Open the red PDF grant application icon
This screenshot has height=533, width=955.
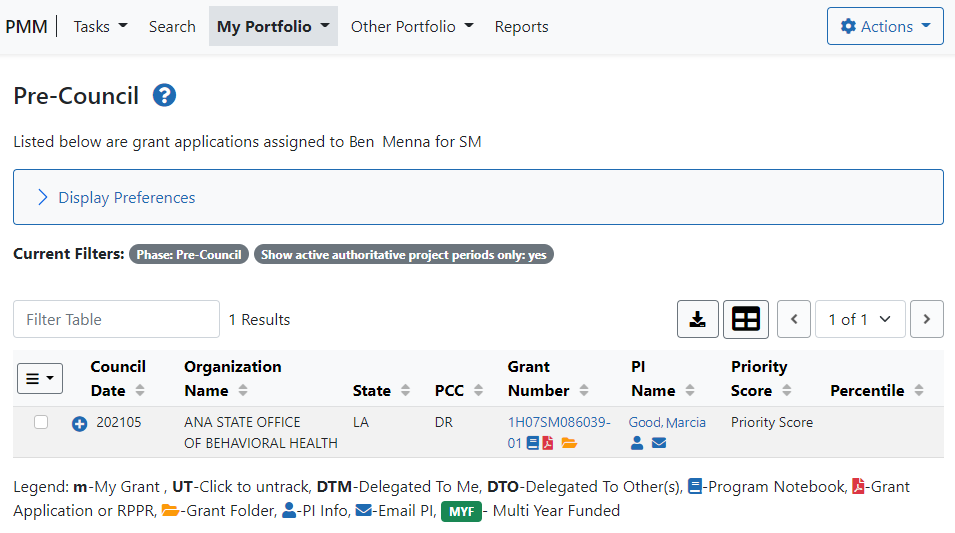pos(548,443)
